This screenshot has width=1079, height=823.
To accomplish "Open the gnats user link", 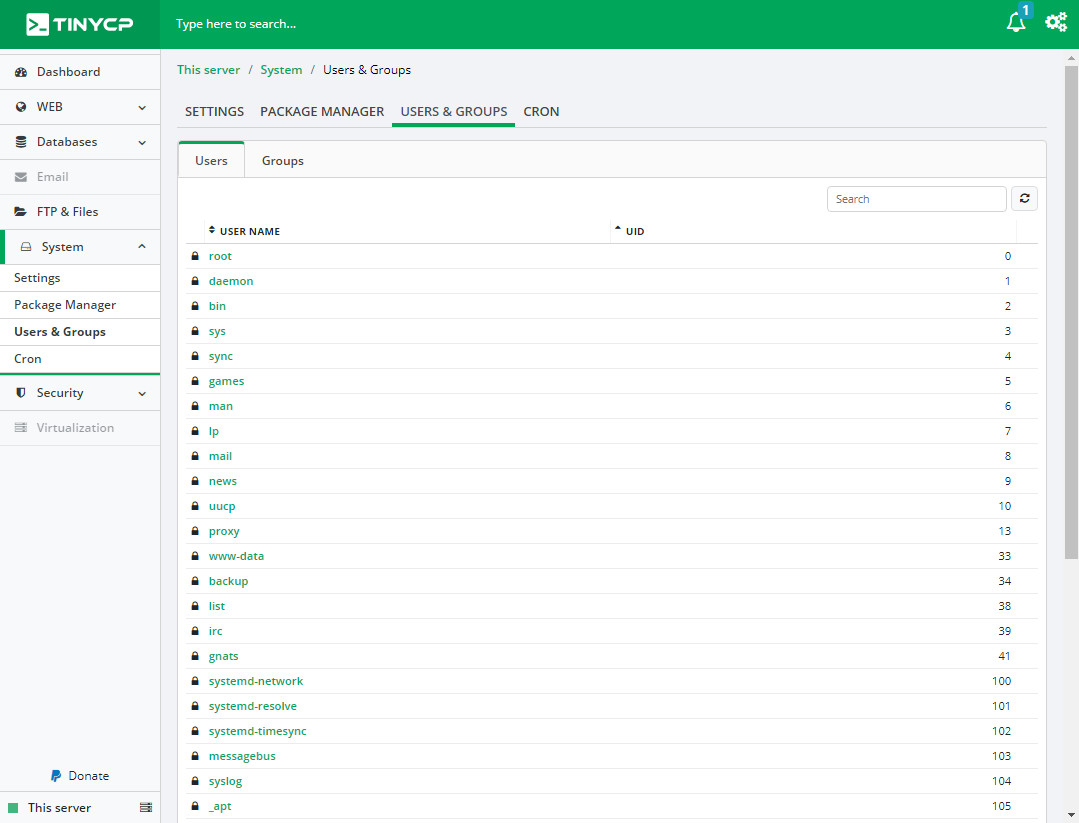I will [224, 656].
